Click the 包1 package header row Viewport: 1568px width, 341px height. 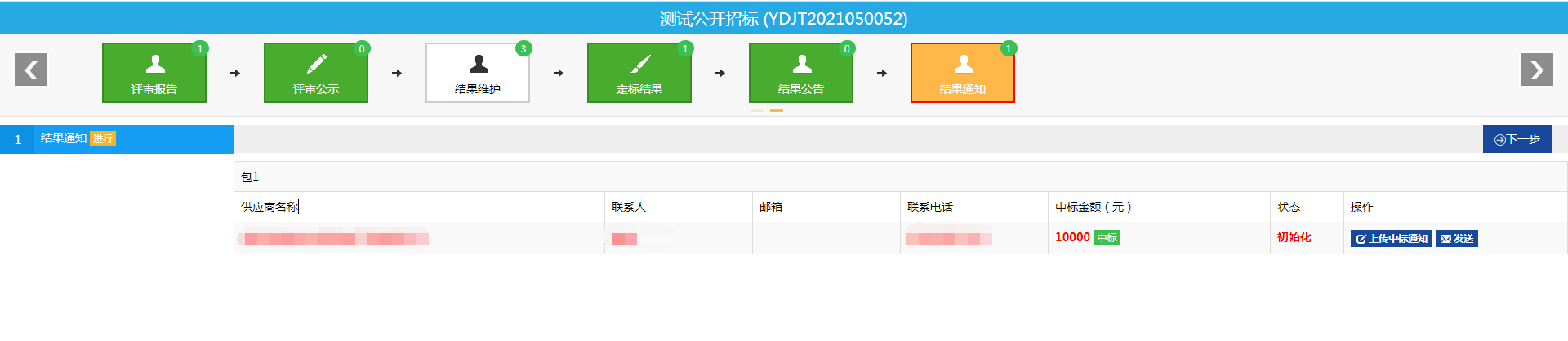coord(250,177)
